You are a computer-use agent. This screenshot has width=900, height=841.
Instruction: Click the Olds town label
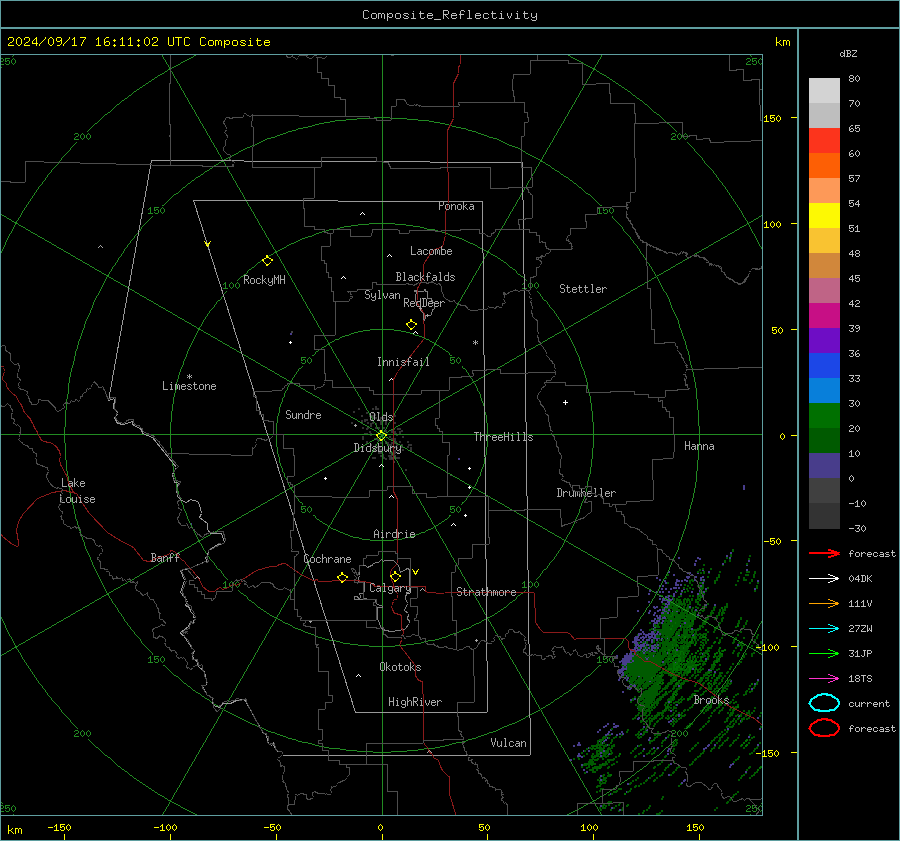[381, 417]
